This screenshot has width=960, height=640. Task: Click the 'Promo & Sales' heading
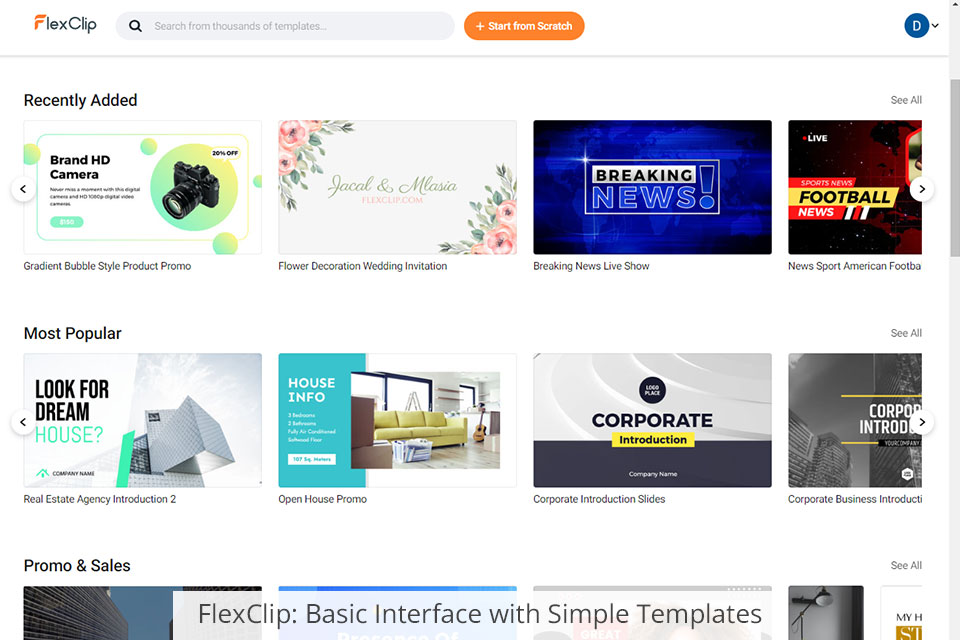(x=77, y=565)
